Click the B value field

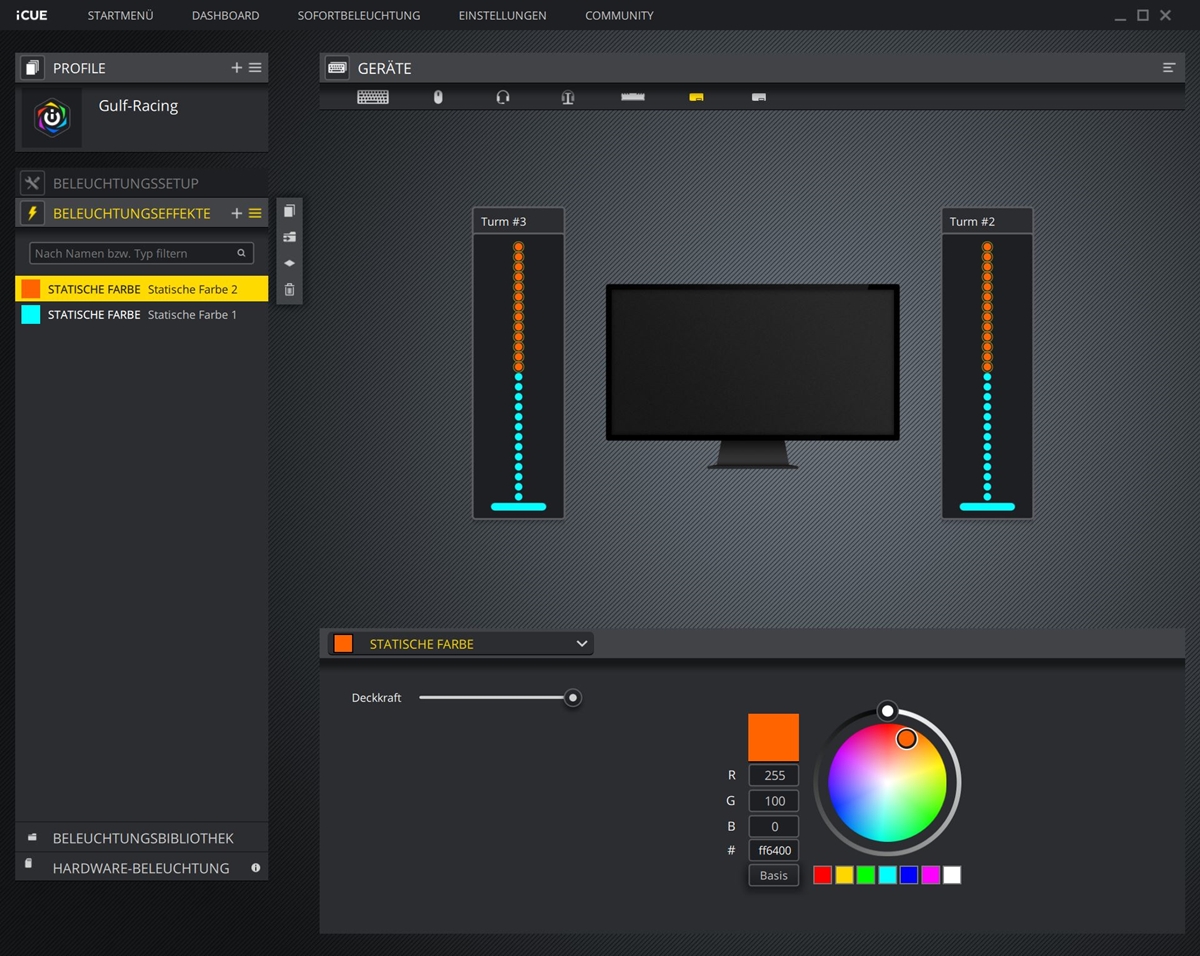coord(774,827)
